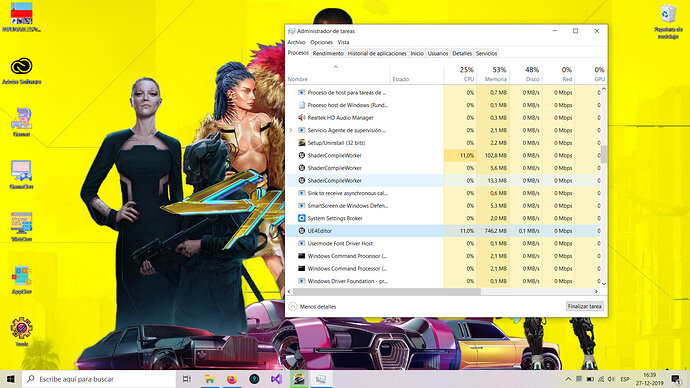Click the icon of ShaderCompileWorker using 13,3 MB
The width and height of the screenshot is (690, 388).
tap(301, 180)
